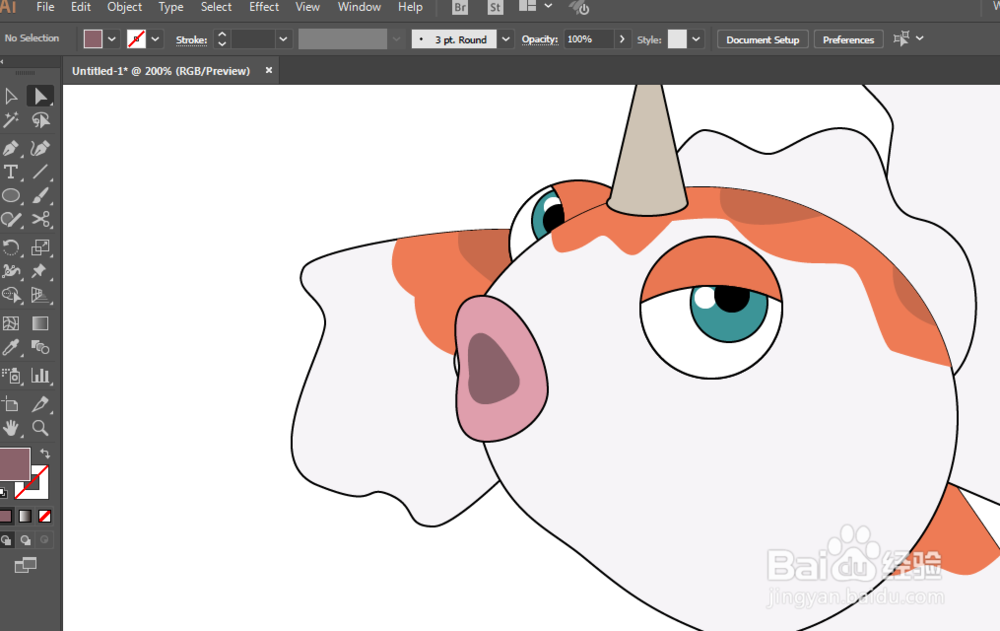Click the Preferences button
The width and height of the screenshot is (1000, 631).
848,40
